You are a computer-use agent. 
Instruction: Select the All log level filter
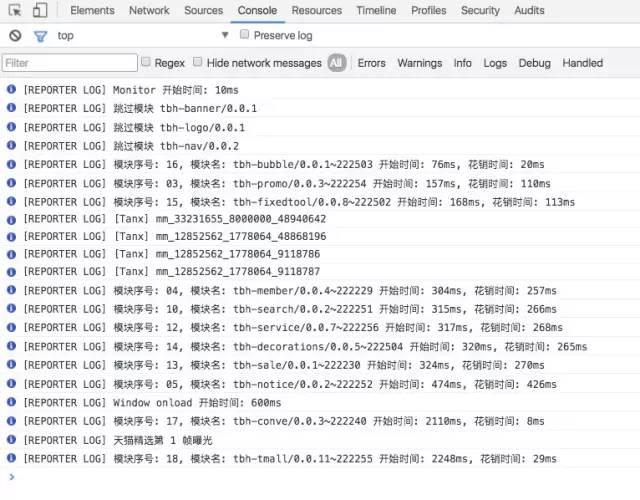point(337,63)
